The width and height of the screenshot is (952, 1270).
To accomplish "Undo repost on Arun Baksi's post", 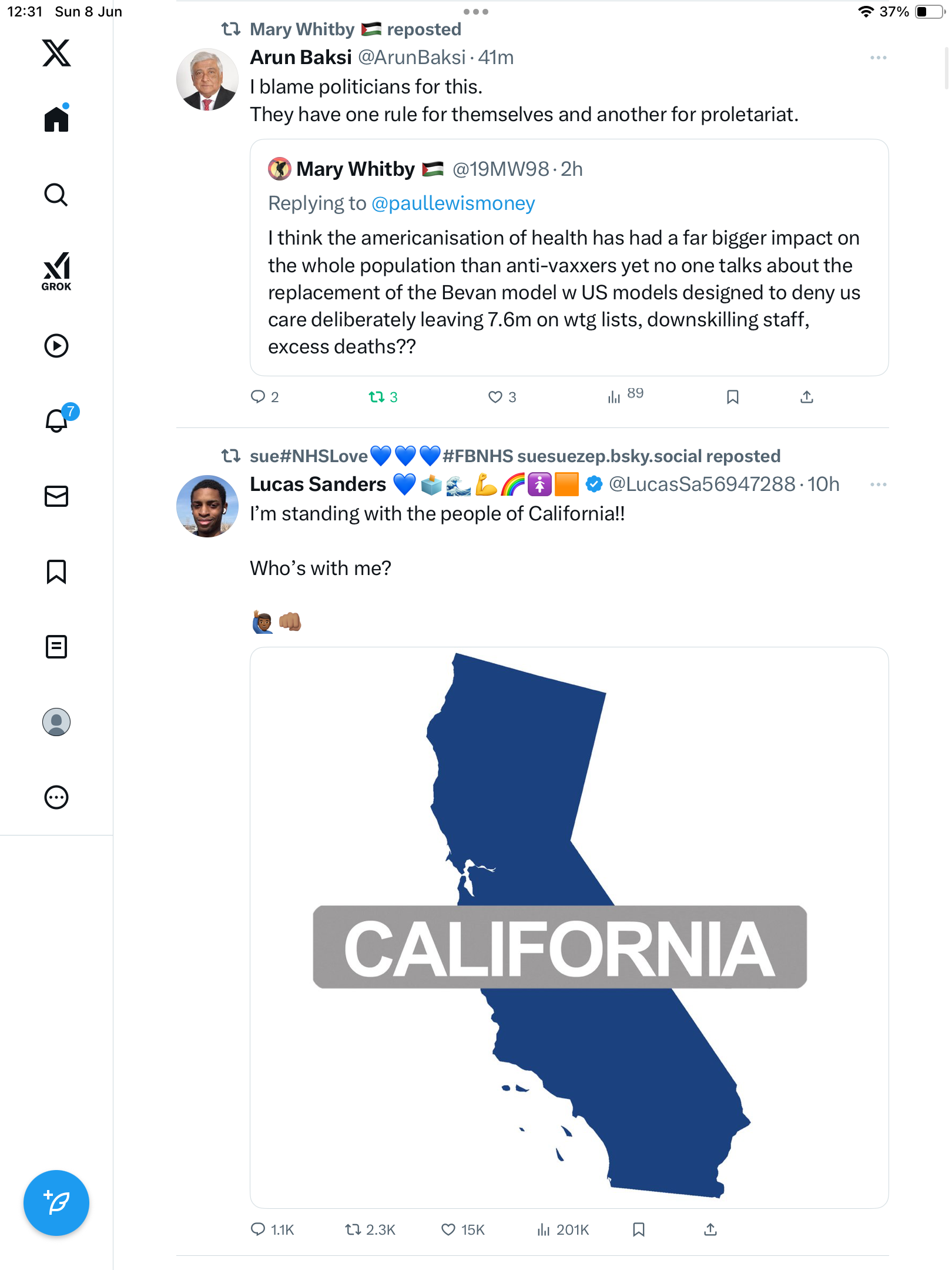I will pos(383,397).
